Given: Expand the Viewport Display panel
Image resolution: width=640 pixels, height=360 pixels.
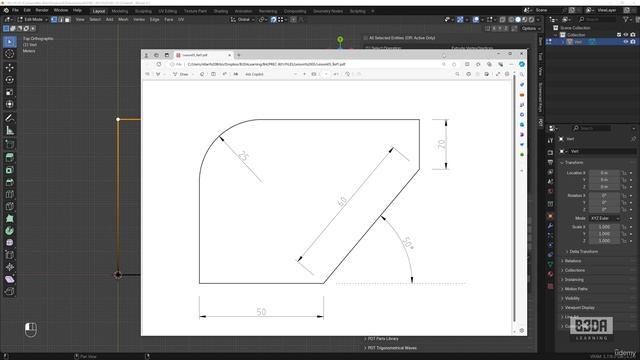Looking at the screenshot, I should point(579,308).
